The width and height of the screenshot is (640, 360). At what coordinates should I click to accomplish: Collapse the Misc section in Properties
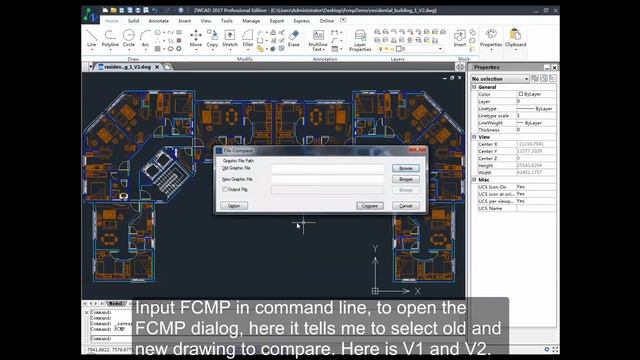point(474,180)
